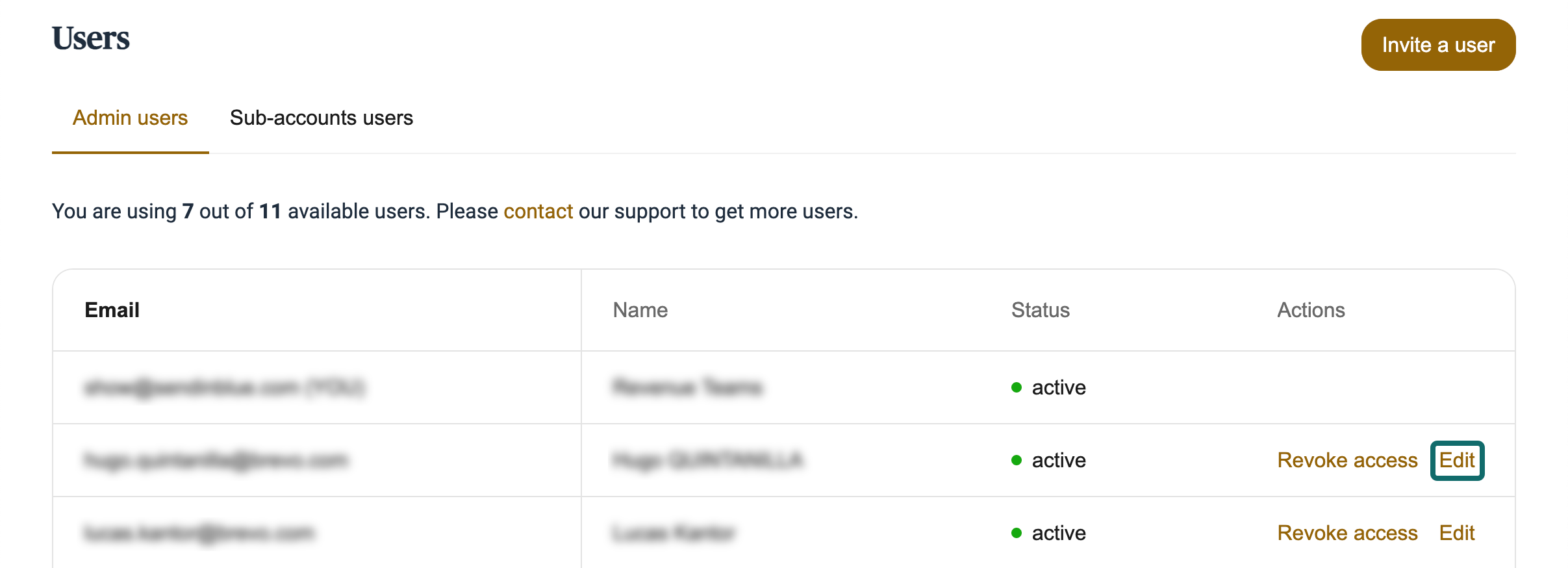The width and height of the screenshot is (1568, 568).
Task: Click the Actions column header
Action: point(1311,310)
